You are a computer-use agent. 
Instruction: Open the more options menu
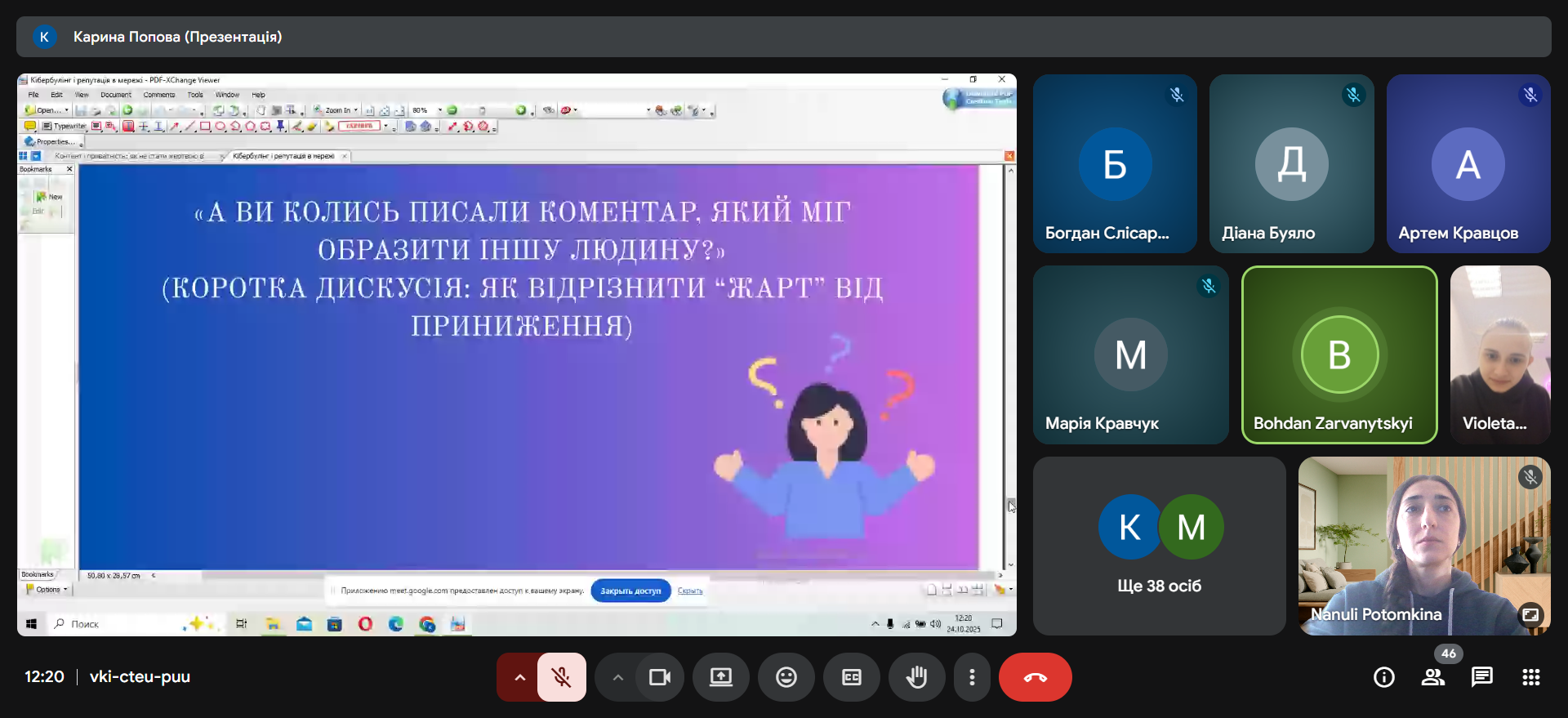point(971,677)
